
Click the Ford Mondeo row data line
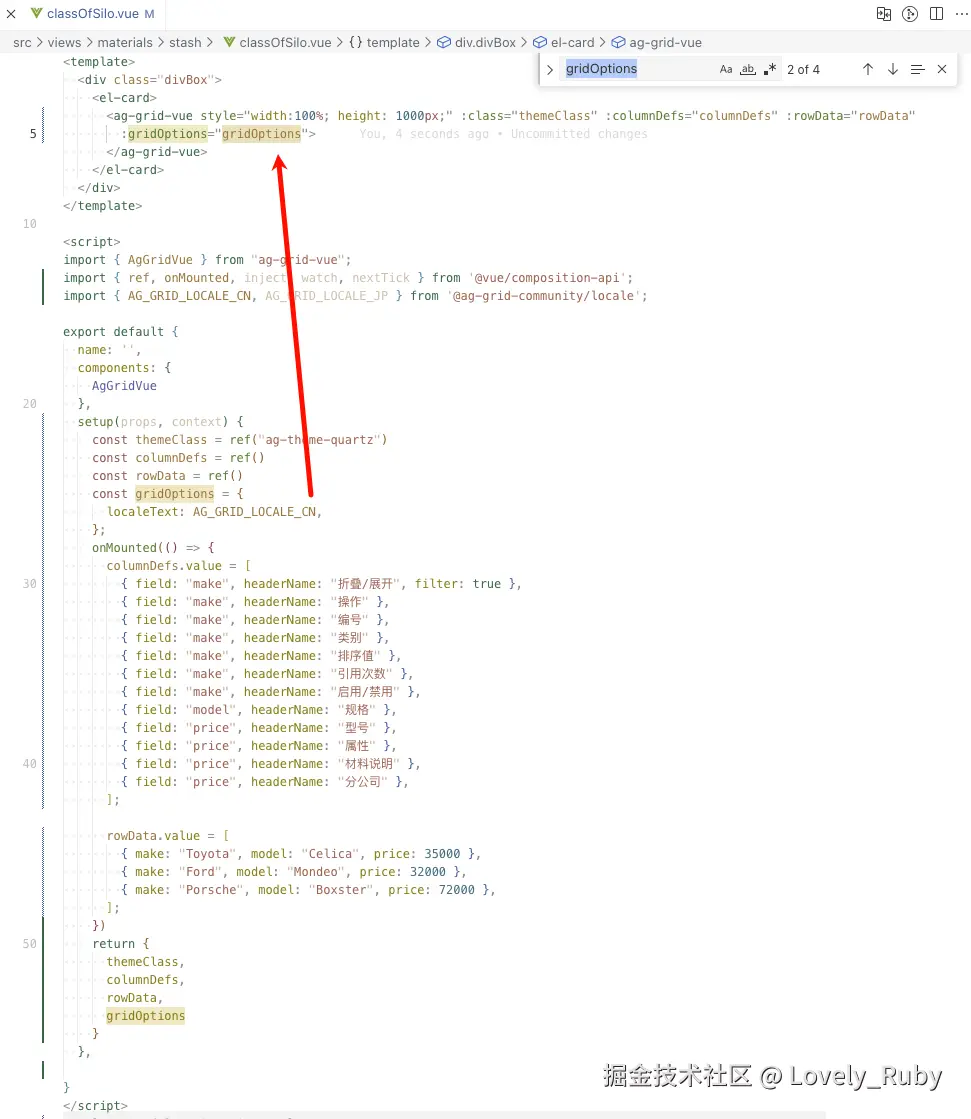[293, 871]
